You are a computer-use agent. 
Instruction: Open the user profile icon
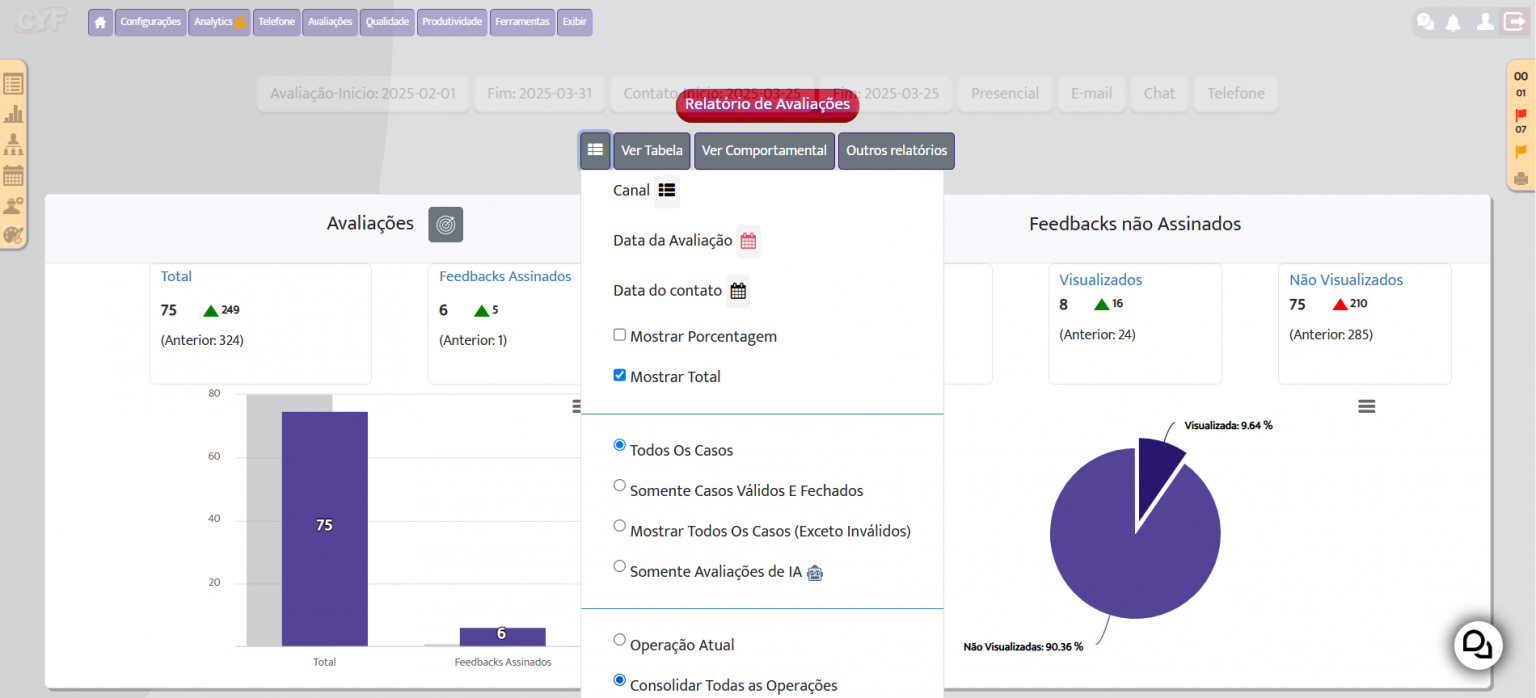1486,22
